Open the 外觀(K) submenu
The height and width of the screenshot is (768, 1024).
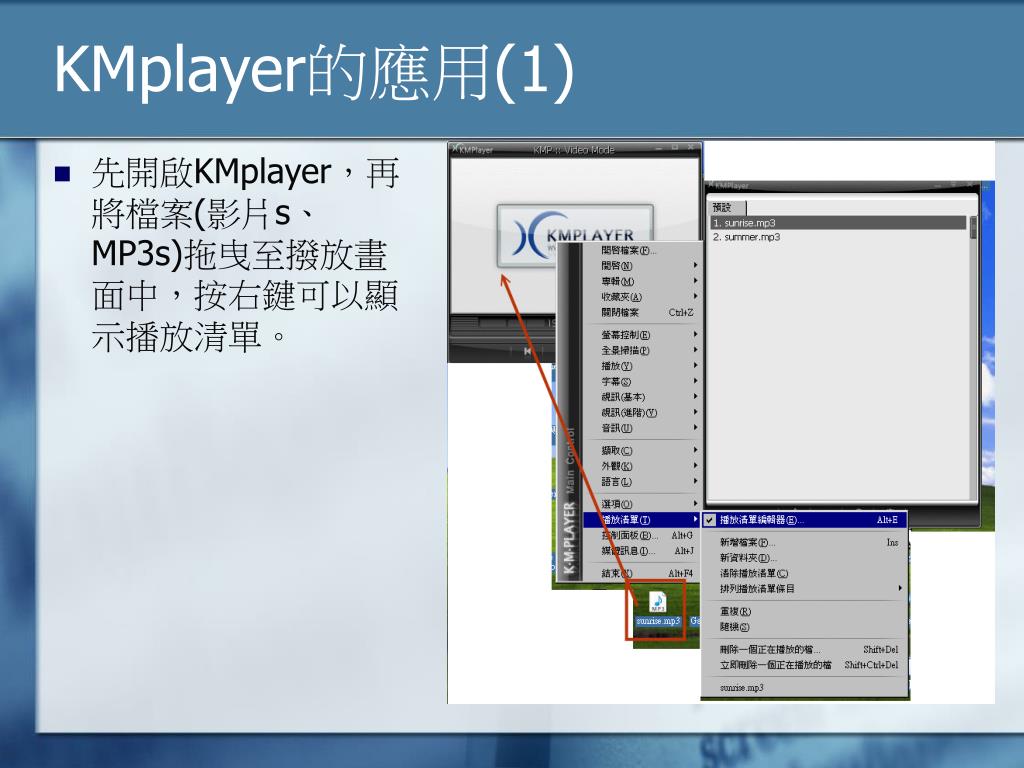tap(641, 466)
